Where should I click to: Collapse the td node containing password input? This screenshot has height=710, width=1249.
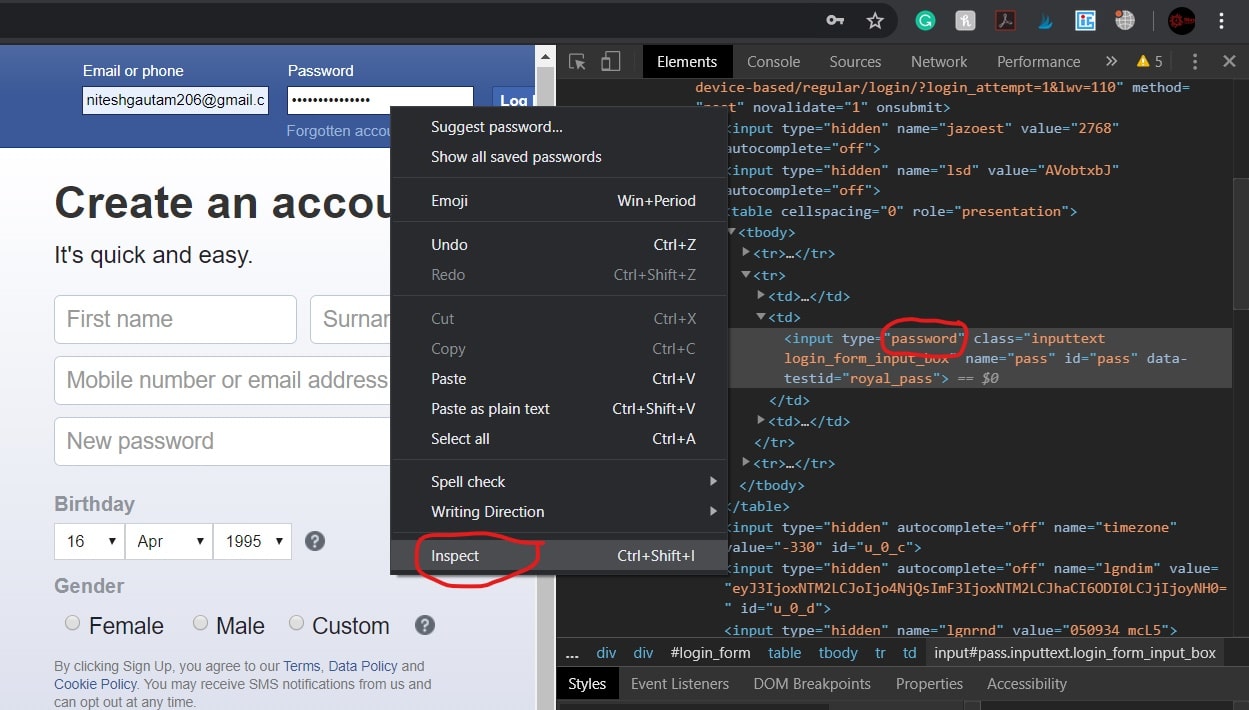[761, 317]
